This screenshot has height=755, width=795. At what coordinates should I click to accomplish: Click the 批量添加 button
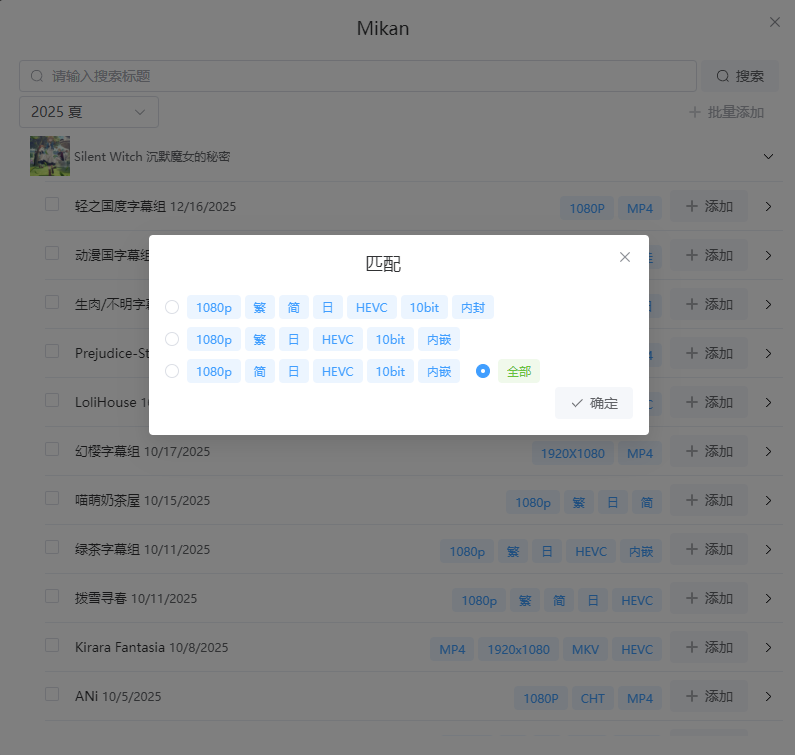[726, 112]
